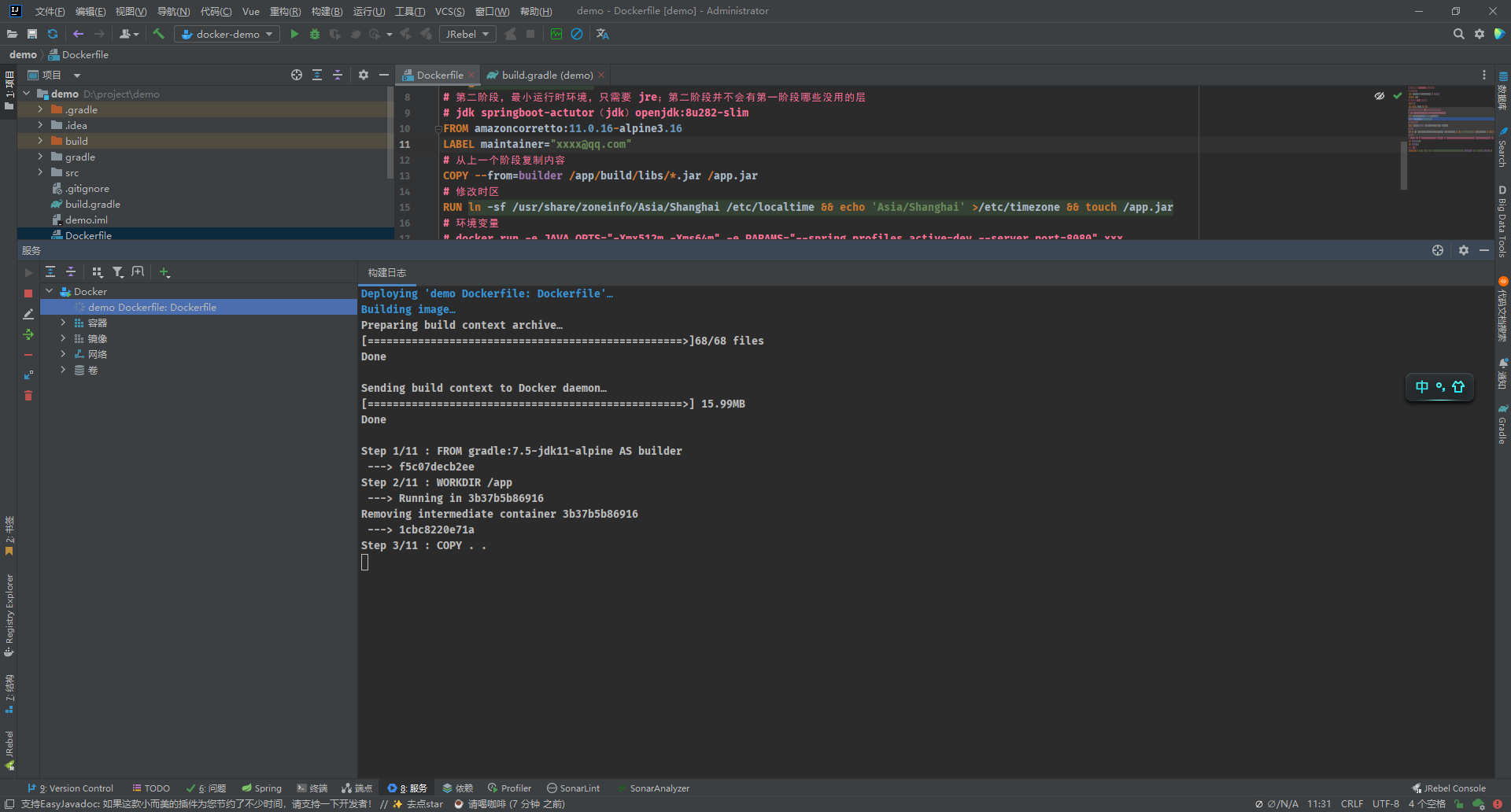
Task: Expand the build folder in project tree
Action: tap(40, 141)
